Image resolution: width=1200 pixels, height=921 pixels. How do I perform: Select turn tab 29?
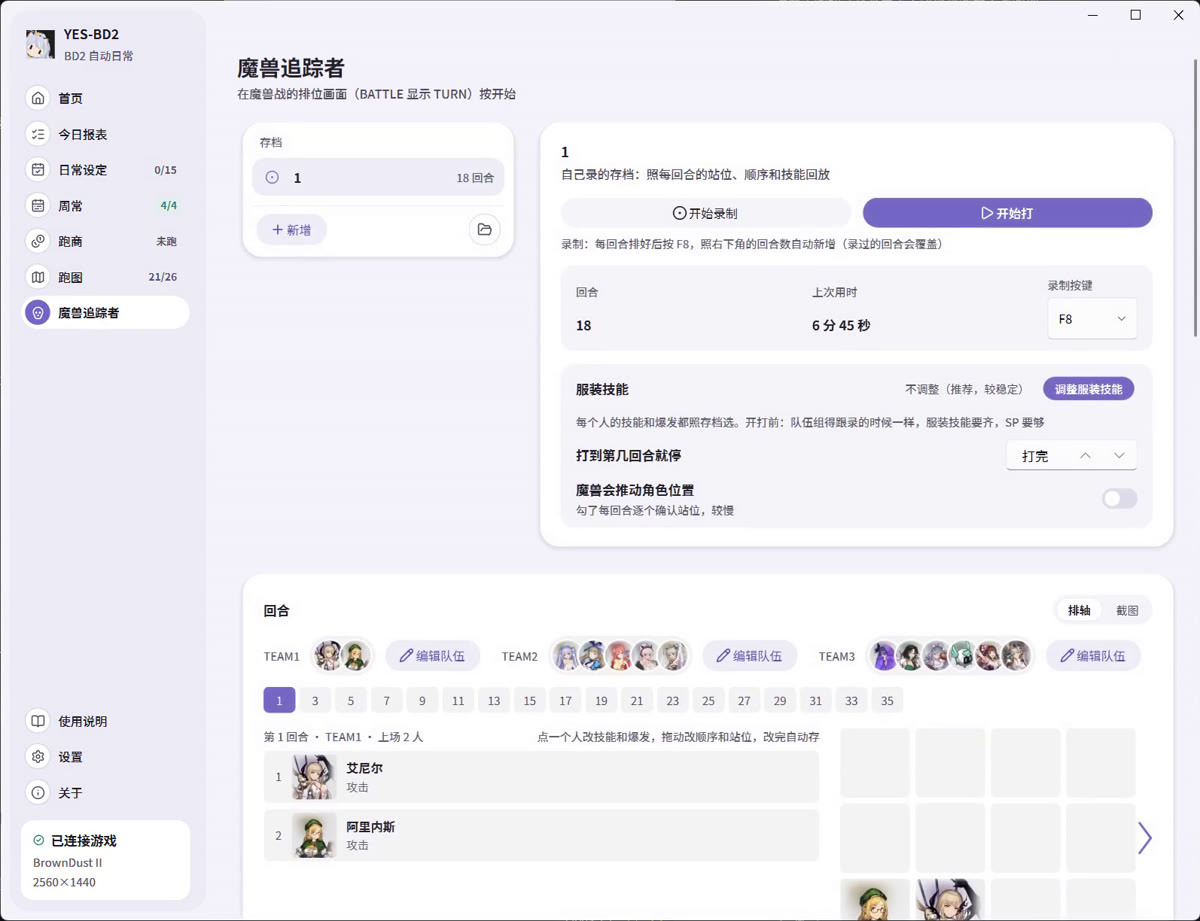(x=780, y=701)
